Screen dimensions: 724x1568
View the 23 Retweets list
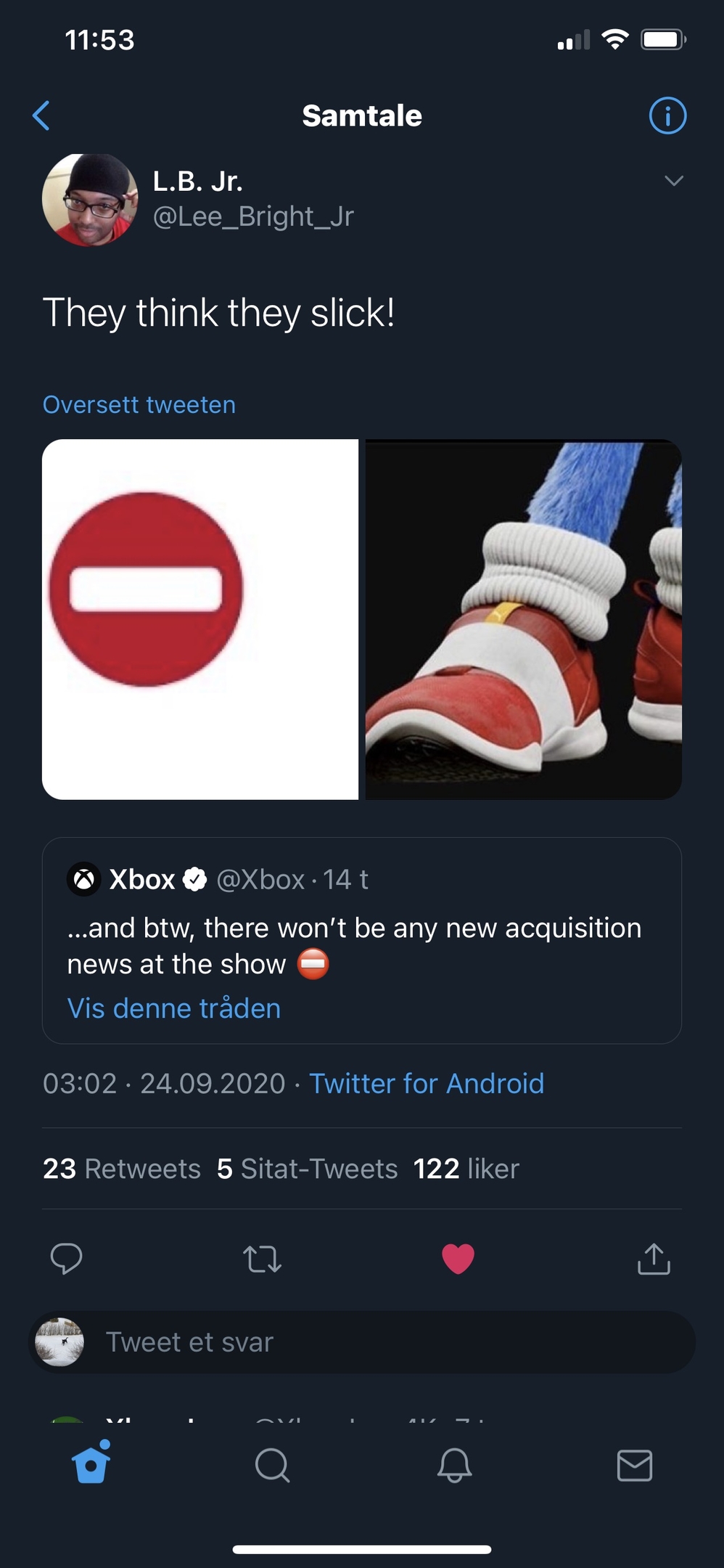click(x=122, y=1169)
